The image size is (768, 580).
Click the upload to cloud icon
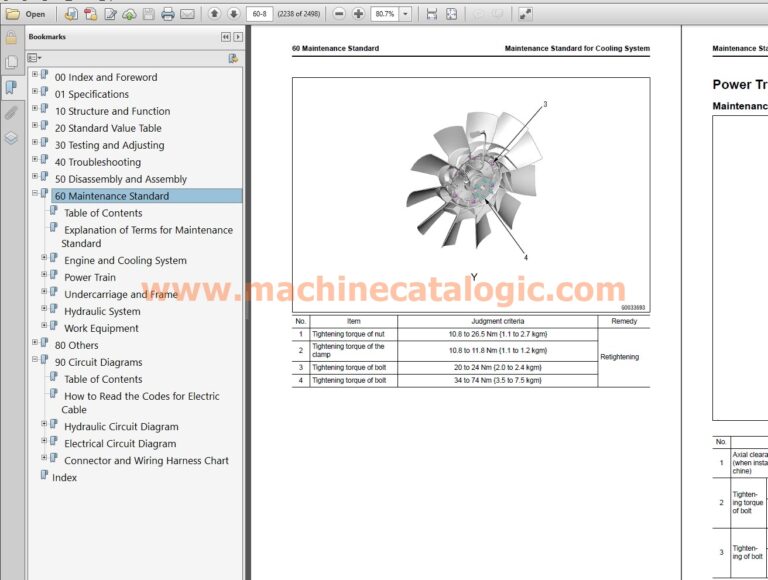pos(129,14)
